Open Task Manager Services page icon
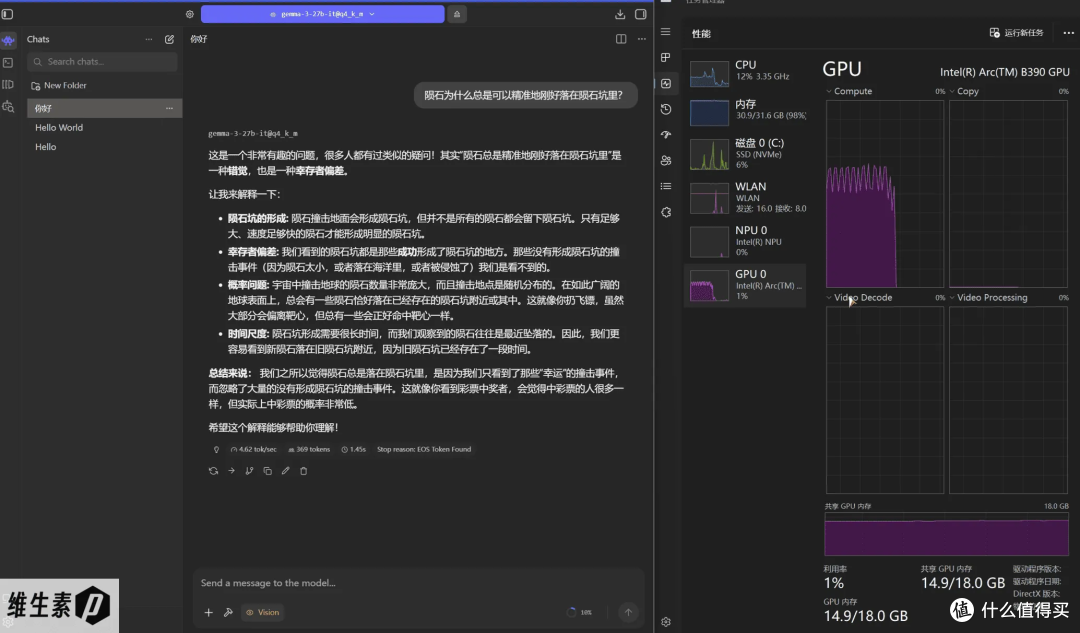The image size is (1080, 633). click(x=665, y=212)
